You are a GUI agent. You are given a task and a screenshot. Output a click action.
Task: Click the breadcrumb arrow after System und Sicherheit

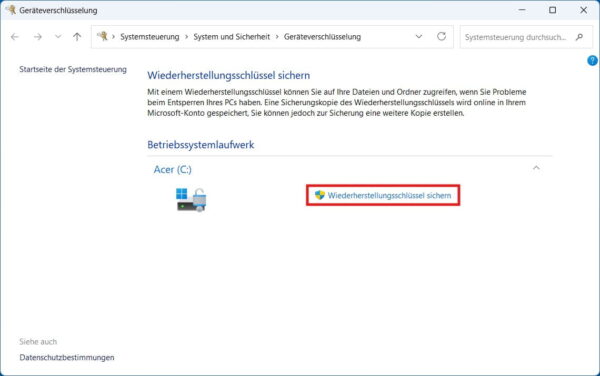pos(277,37)
